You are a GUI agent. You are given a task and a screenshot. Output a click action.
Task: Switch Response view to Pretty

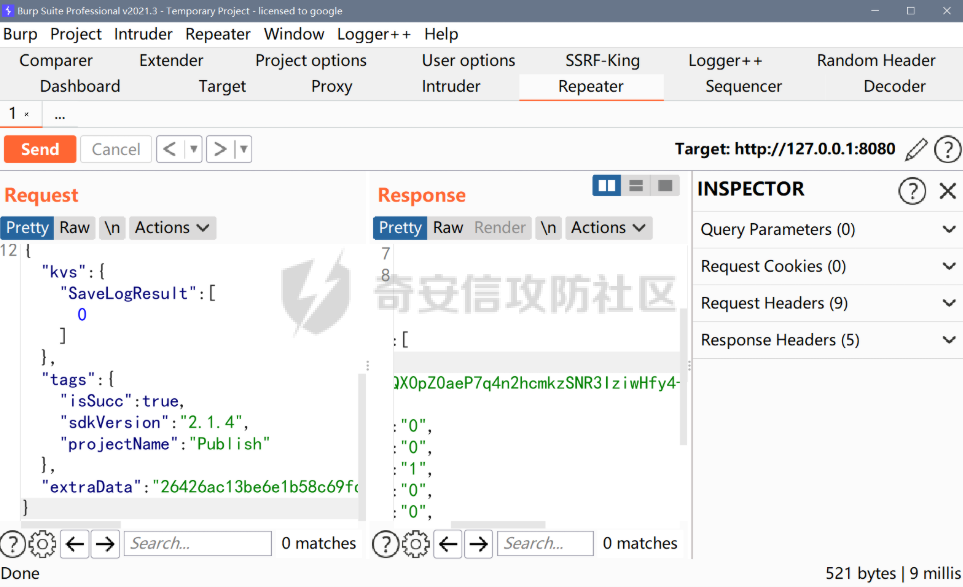[400, 228]
